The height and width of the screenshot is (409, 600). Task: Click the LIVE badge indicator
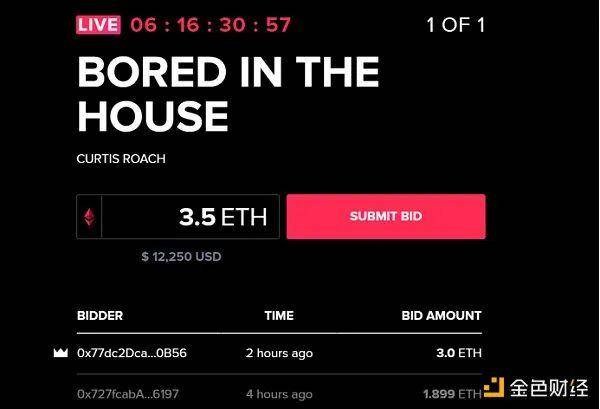(98, 25)
